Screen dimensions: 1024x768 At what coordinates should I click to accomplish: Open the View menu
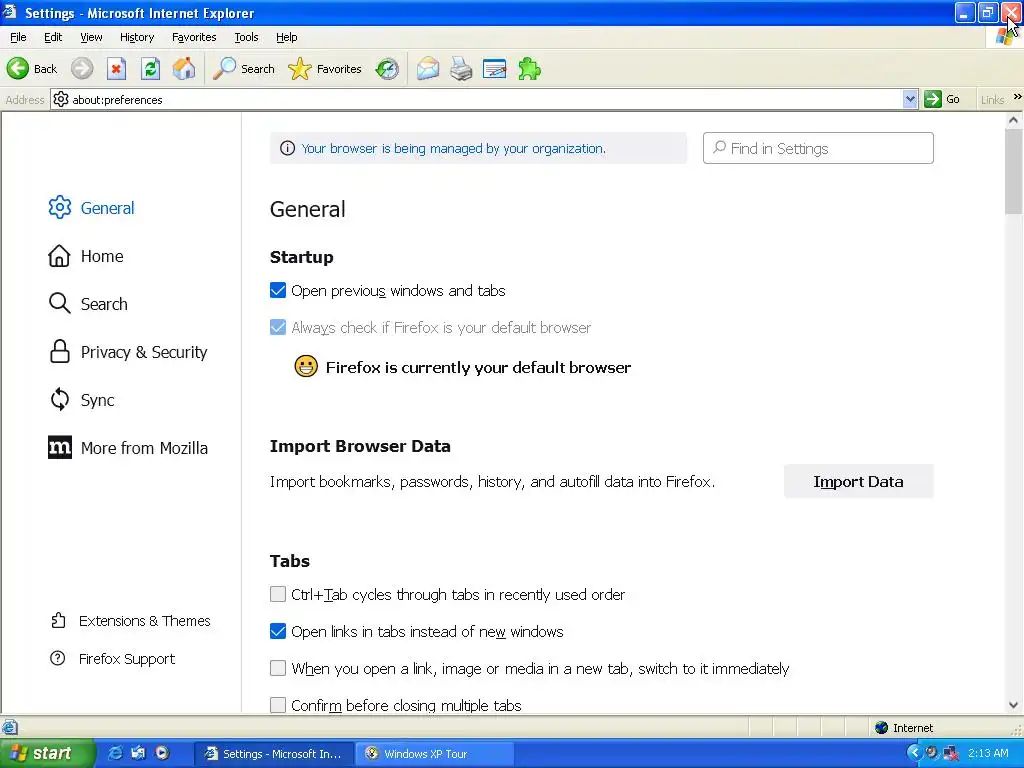[x=91, y=37]
